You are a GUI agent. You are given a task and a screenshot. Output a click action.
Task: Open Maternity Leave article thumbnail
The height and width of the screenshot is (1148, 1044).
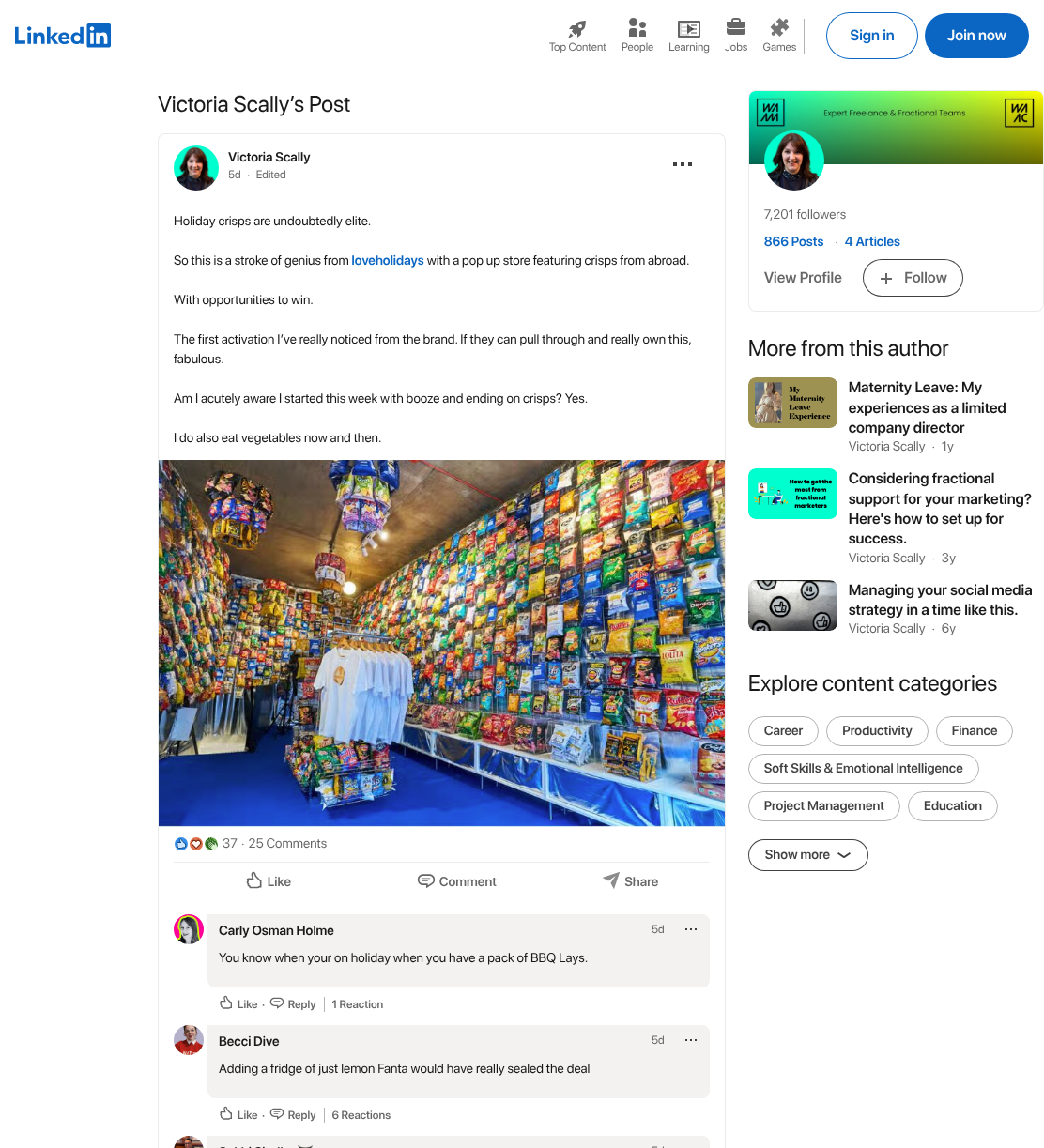[x=792, y=403]
